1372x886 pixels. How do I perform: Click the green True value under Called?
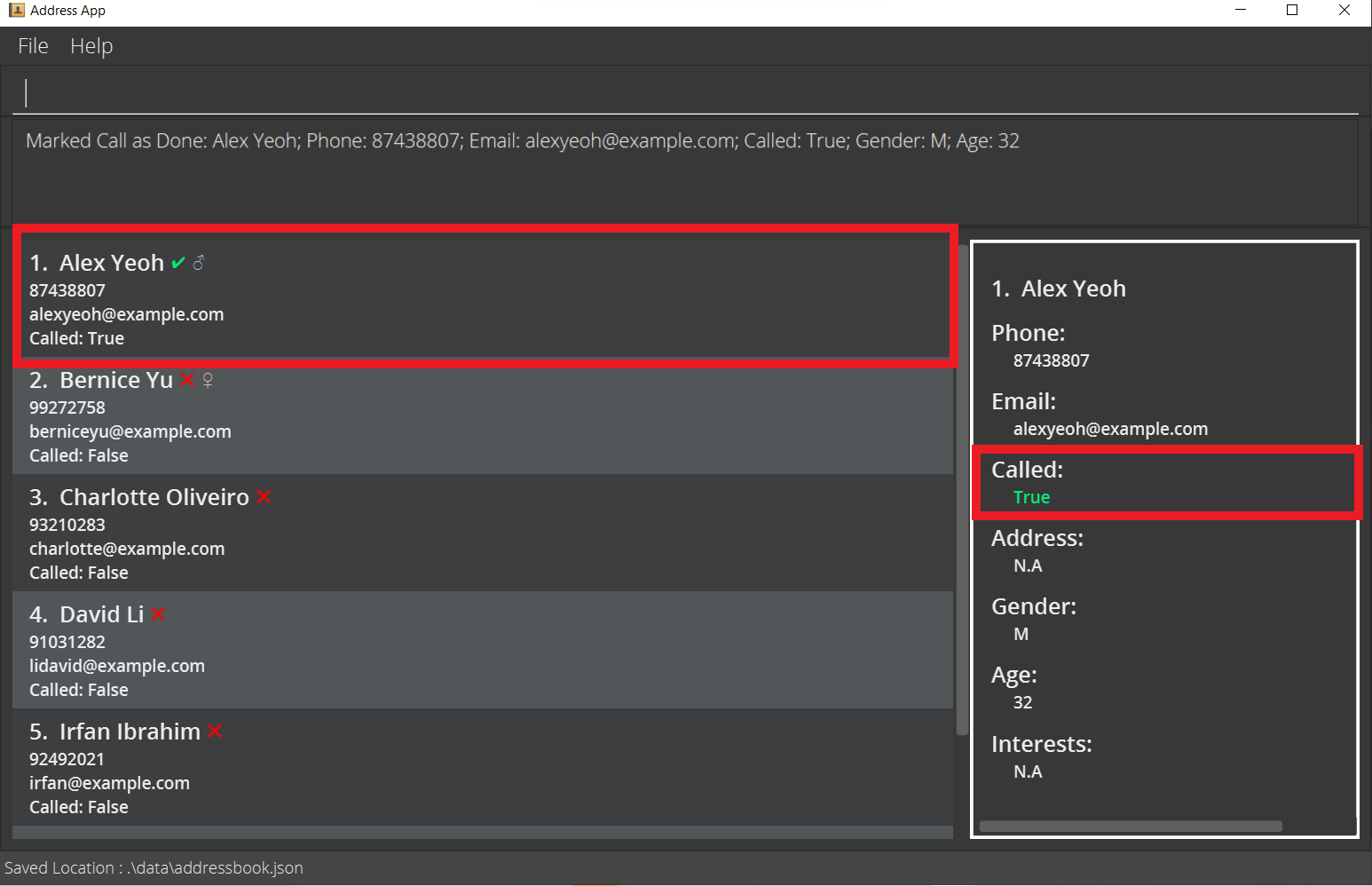(x=1031, y=497)
